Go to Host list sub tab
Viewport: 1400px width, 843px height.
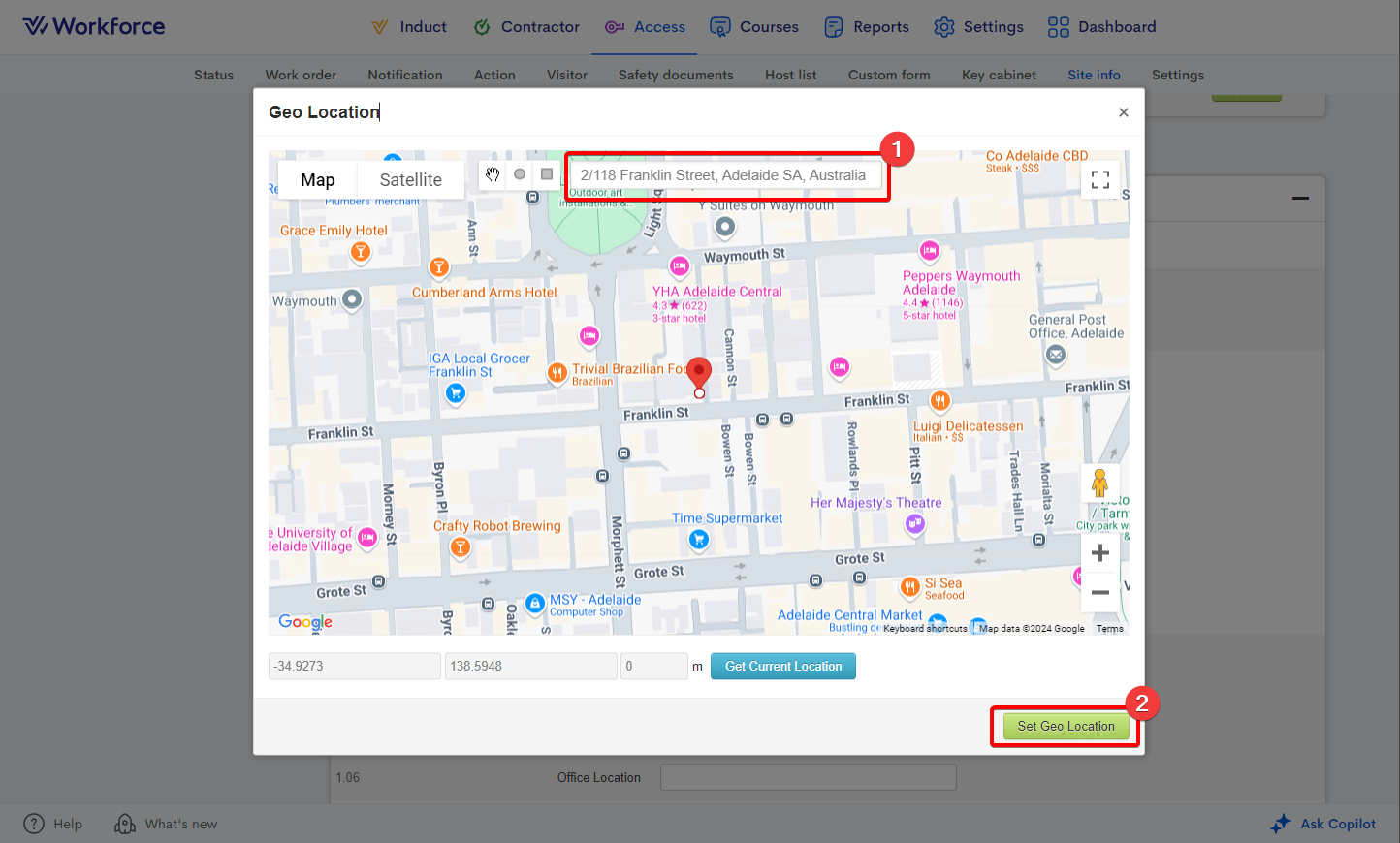click(790, 75)
